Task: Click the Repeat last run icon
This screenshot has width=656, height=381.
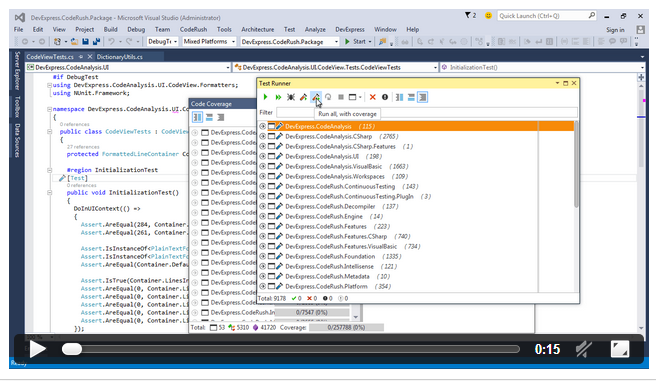Action: point(328,97)
